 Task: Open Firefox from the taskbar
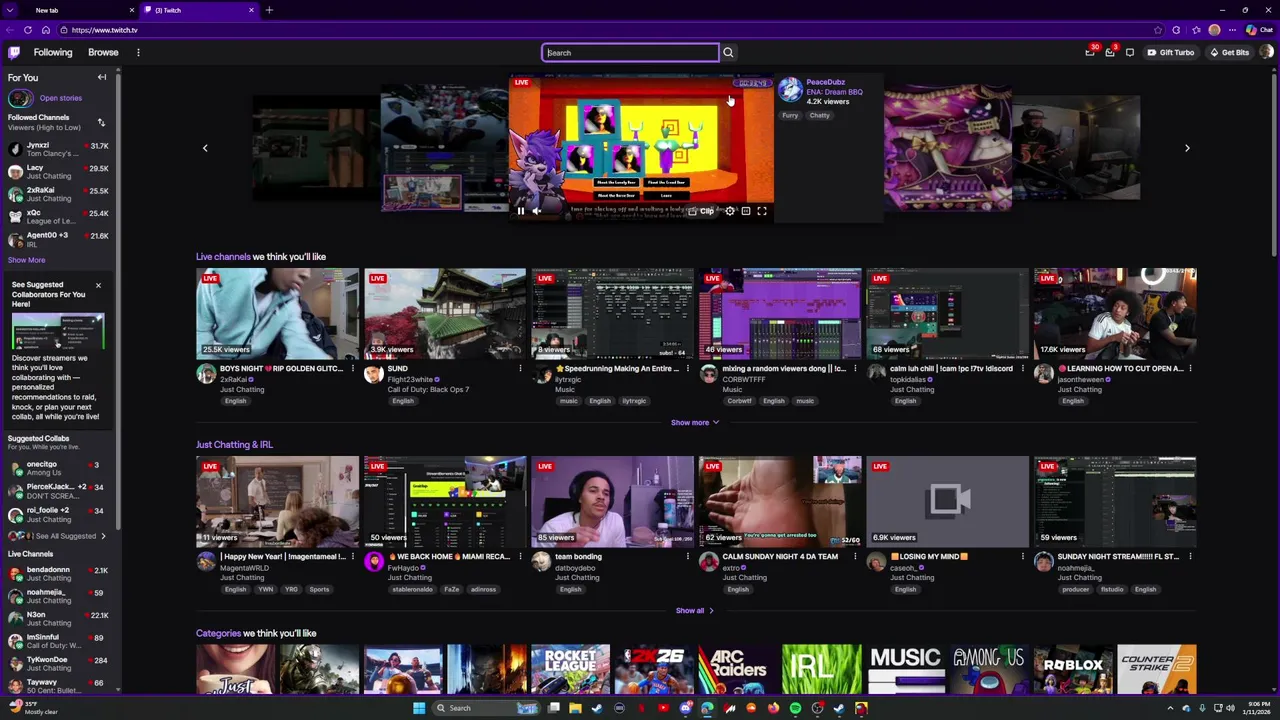[x=773, y=708]
